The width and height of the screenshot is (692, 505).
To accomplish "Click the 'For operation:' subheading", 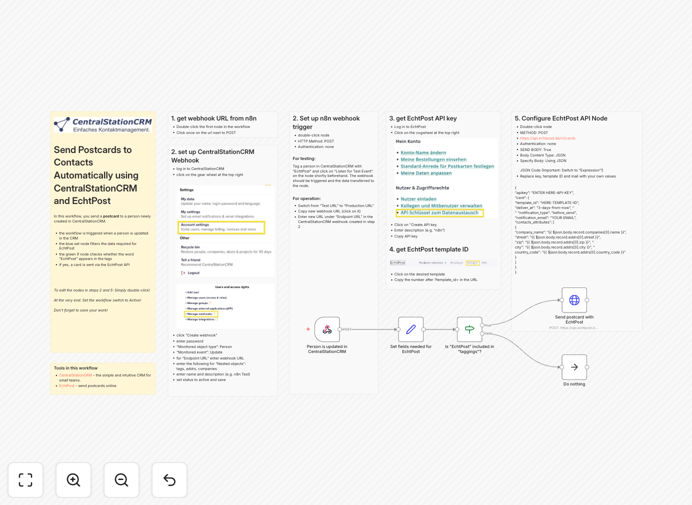I will [306, 199].
